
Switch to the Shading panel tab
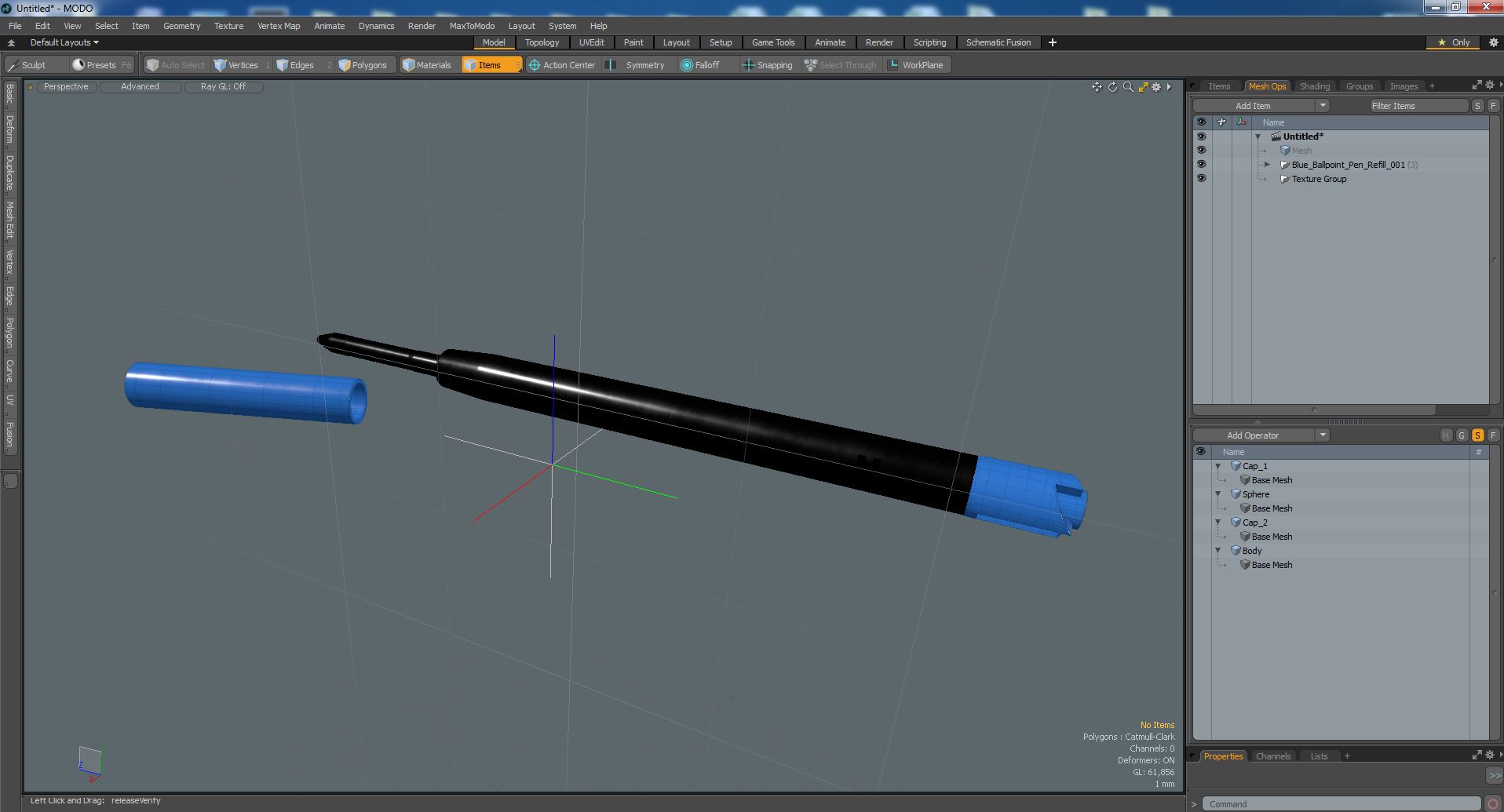point(1315,86)
